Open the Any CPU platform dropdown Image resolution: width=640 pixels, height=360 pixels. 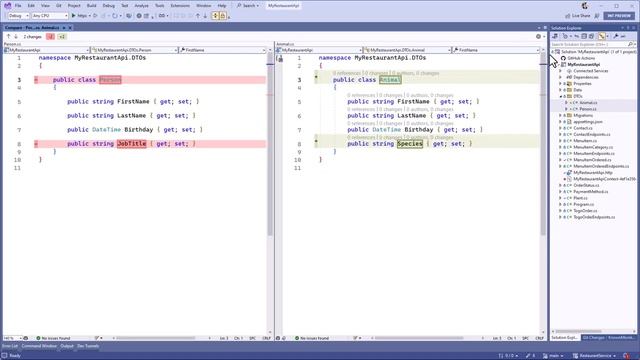point(50,16)
